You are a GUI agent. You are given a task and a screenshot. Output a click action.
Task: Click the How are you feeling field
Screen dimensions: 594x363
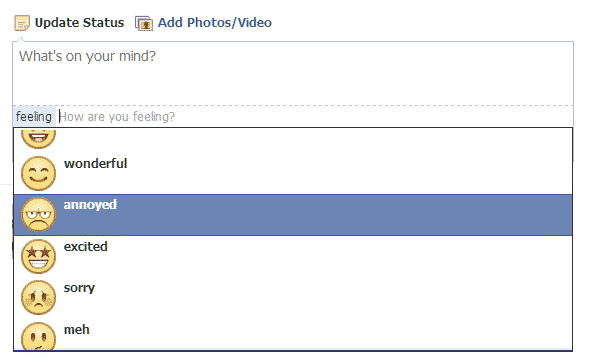click(x=314, y=116)
